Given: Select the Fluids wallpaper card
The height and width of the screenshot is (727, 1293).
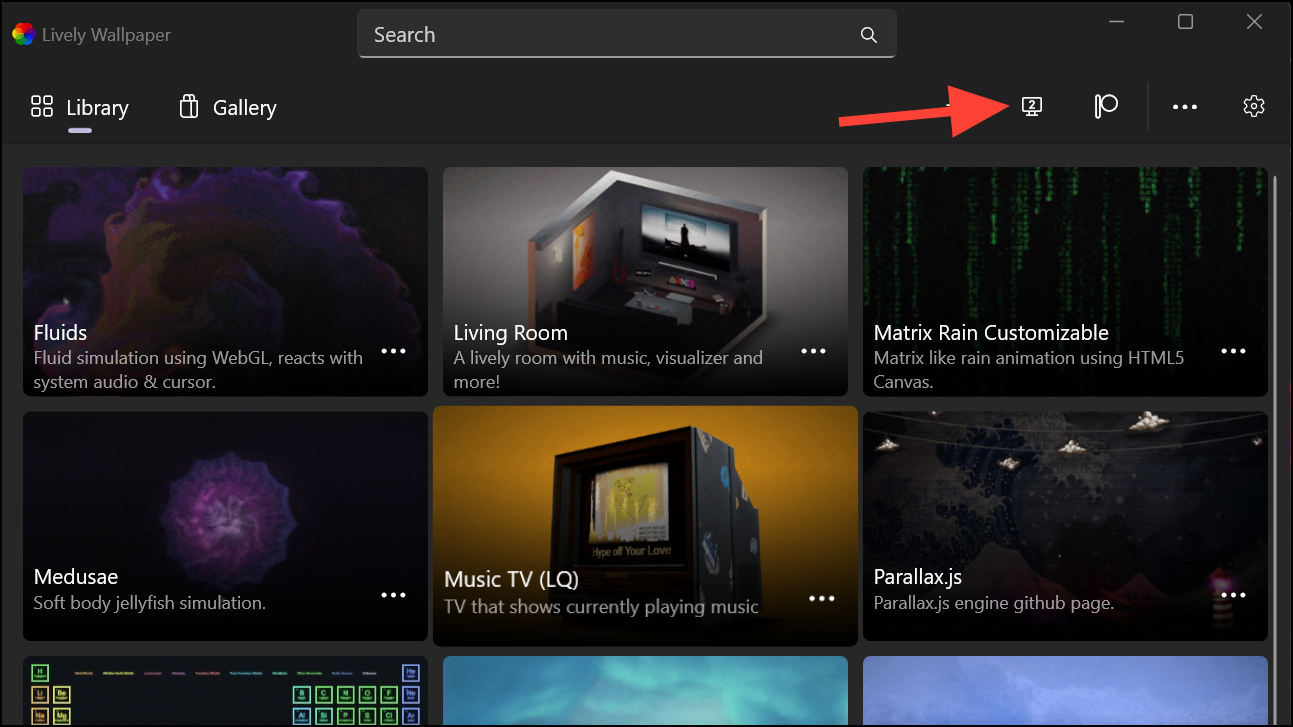Looking at the screenshot, I should [225, 282].
